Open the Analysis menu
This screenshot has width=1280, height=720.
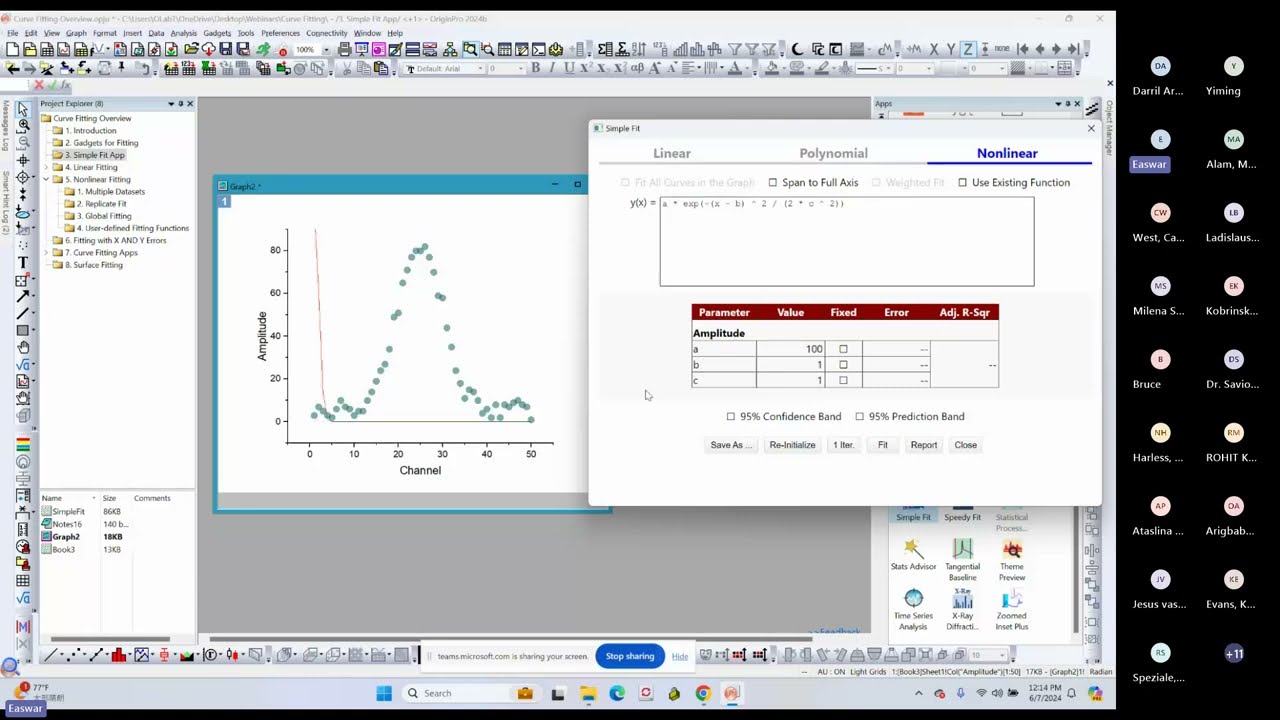(x=184, y=33)
